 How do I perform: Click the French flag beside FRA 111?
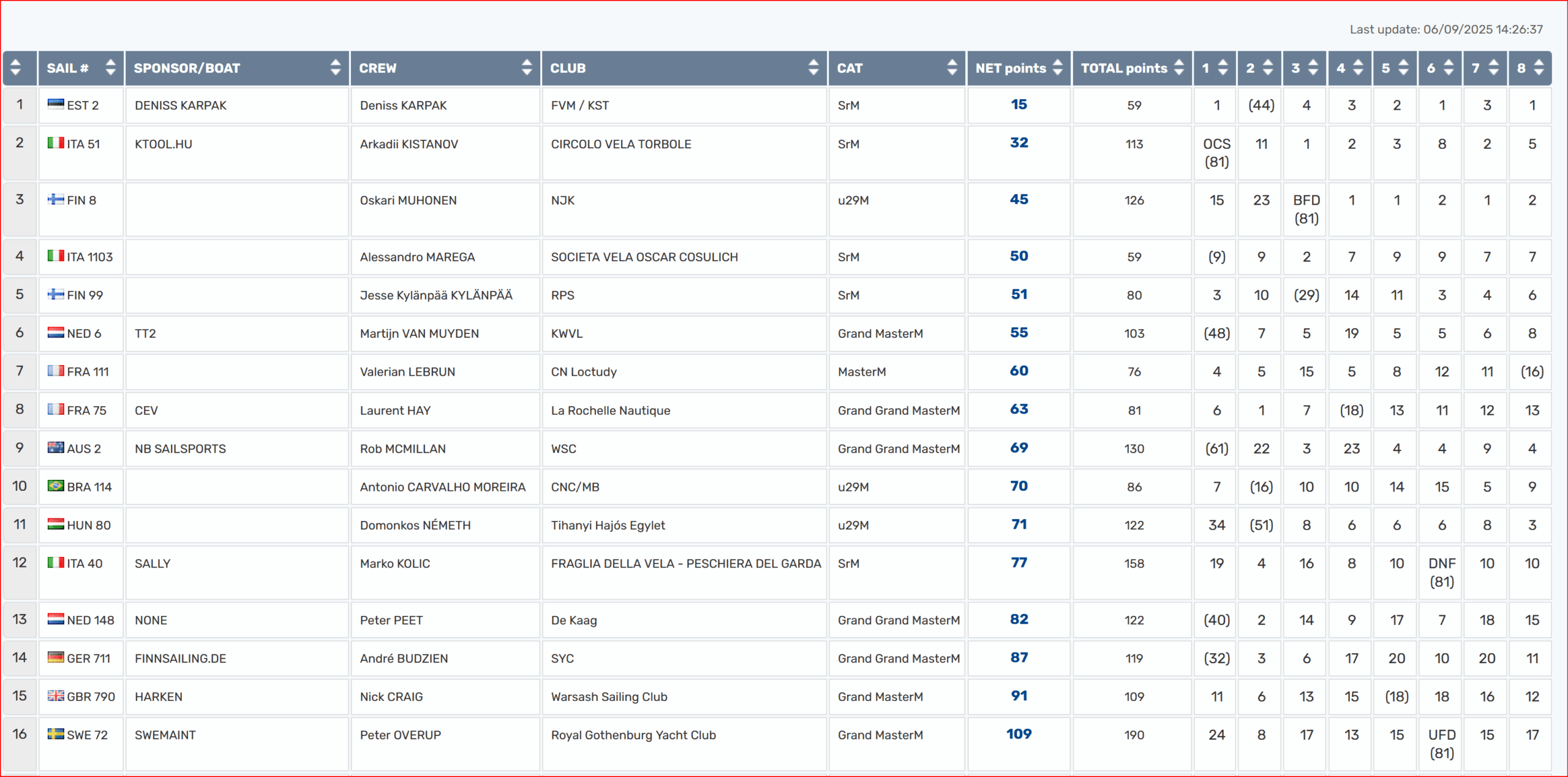[56, 371]
